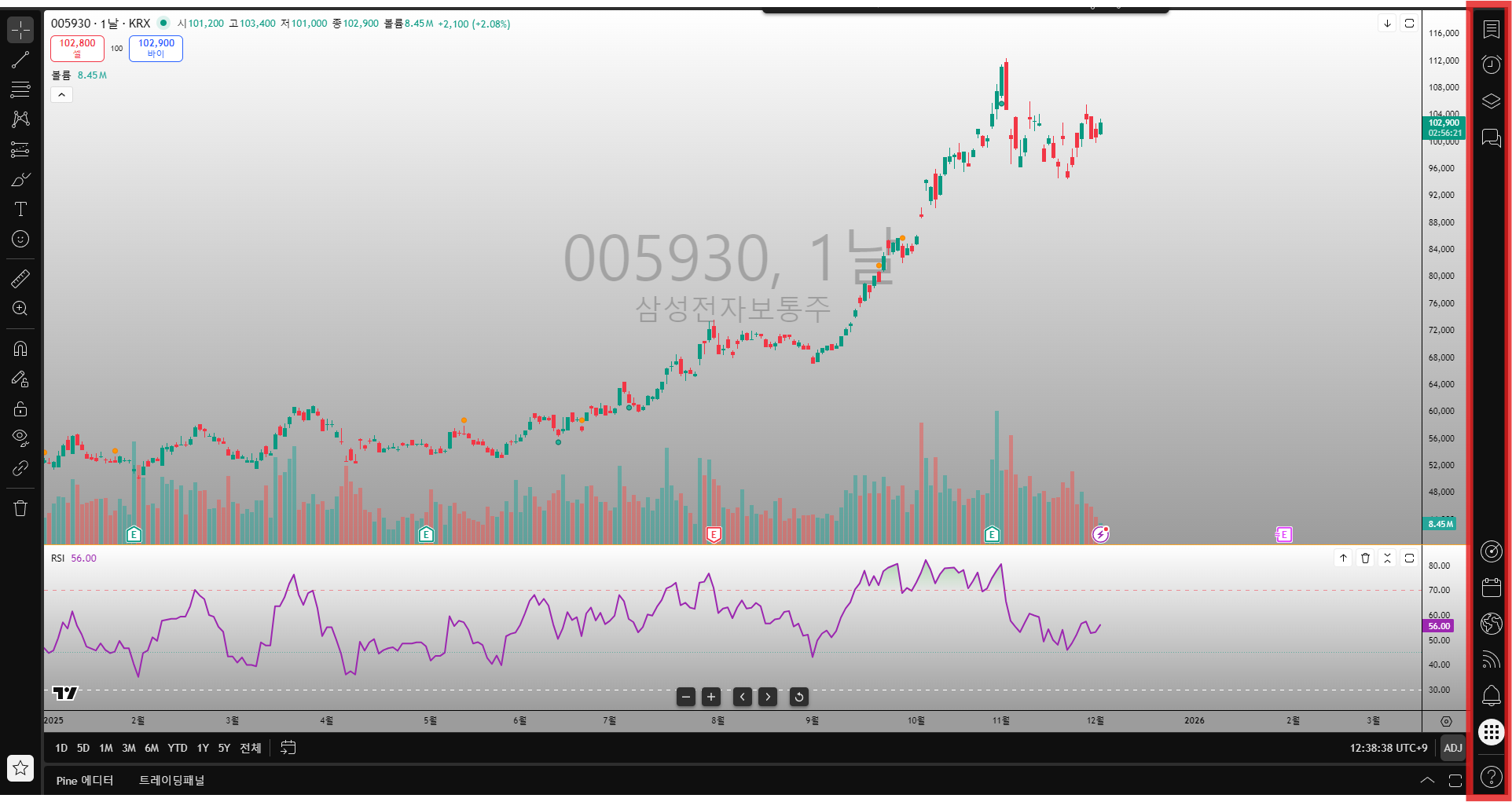Select the 1M time range
The image size is (1512, 802).
point(106,748)
